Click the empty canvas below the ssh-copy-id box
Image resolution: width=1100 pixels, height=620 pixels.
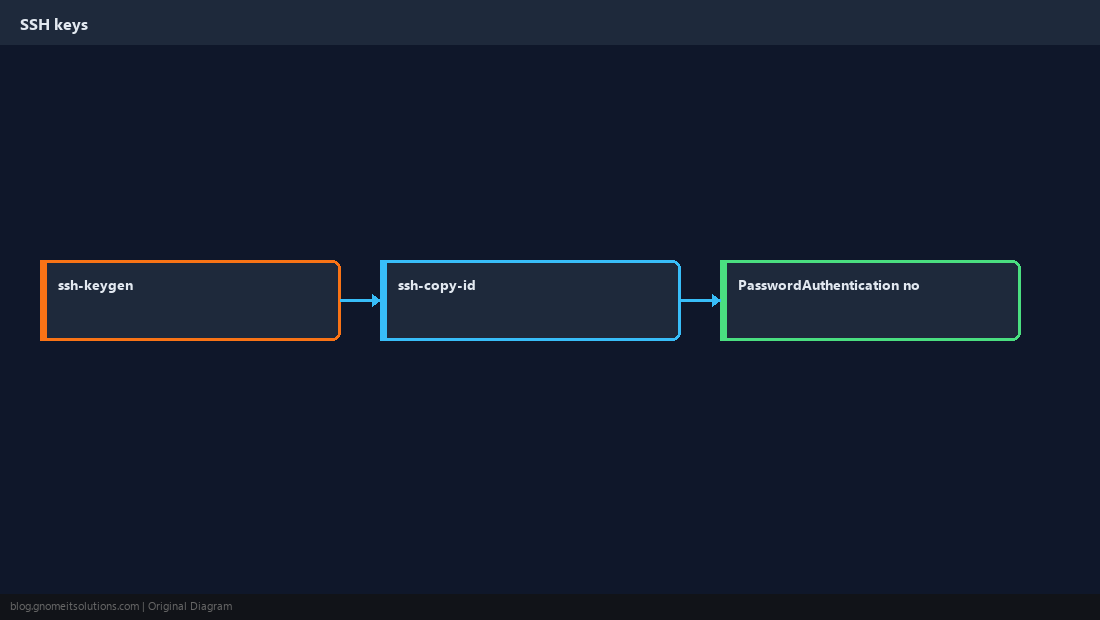(x=530, y=467)
